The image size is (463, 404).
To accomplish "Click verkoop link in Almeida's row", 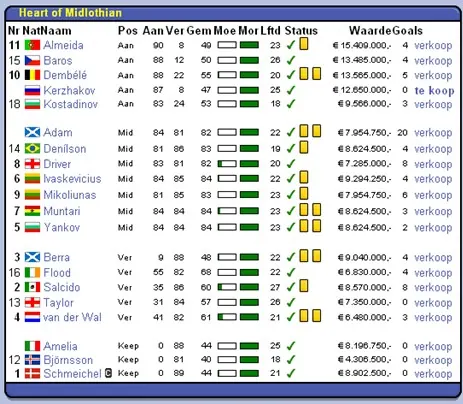I will tap(433, 45).
